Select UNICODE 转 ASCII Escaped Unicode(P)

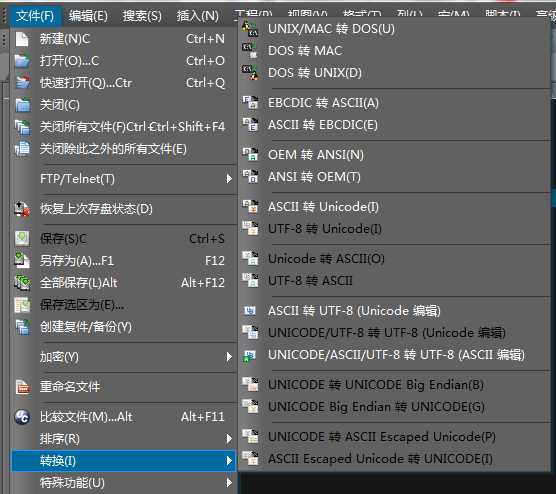(395, 437)
